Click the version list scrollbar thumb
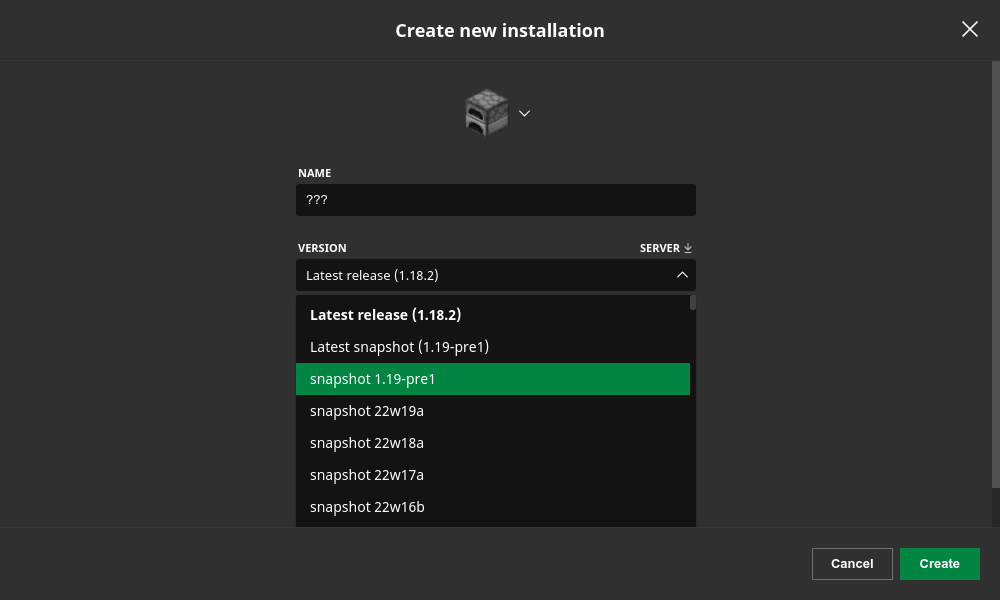The height and width of the screenshot is (600, 1000). pos(693,302)
